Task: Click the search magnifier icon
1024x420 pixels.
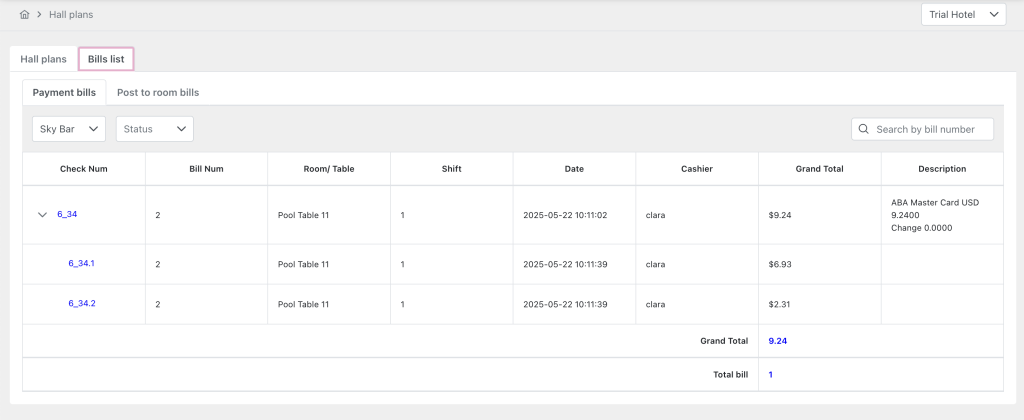Action: click(x=863, y=129)
